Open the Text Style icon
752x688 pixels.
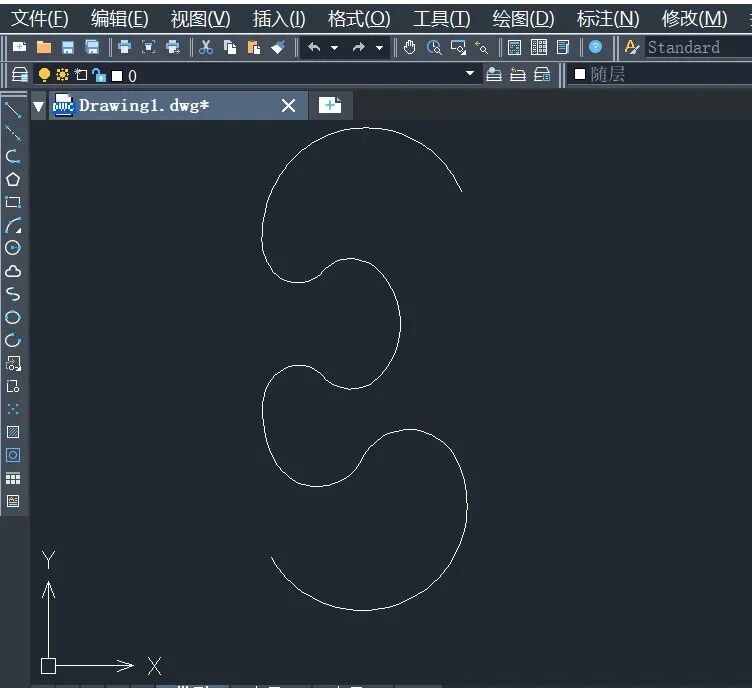(x=632, y=47)
